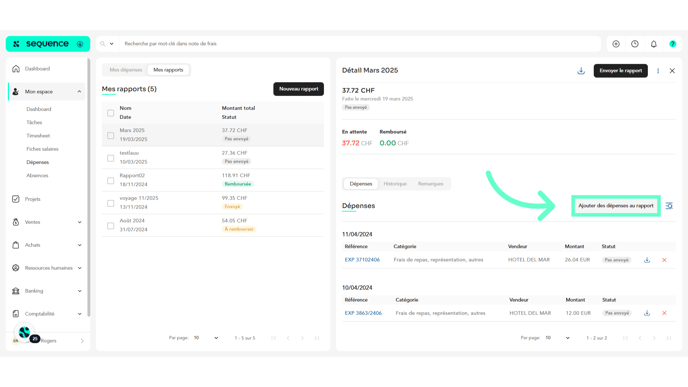
Task: Expand the Ventes menu chevron
Action: (x=79, y=222)
